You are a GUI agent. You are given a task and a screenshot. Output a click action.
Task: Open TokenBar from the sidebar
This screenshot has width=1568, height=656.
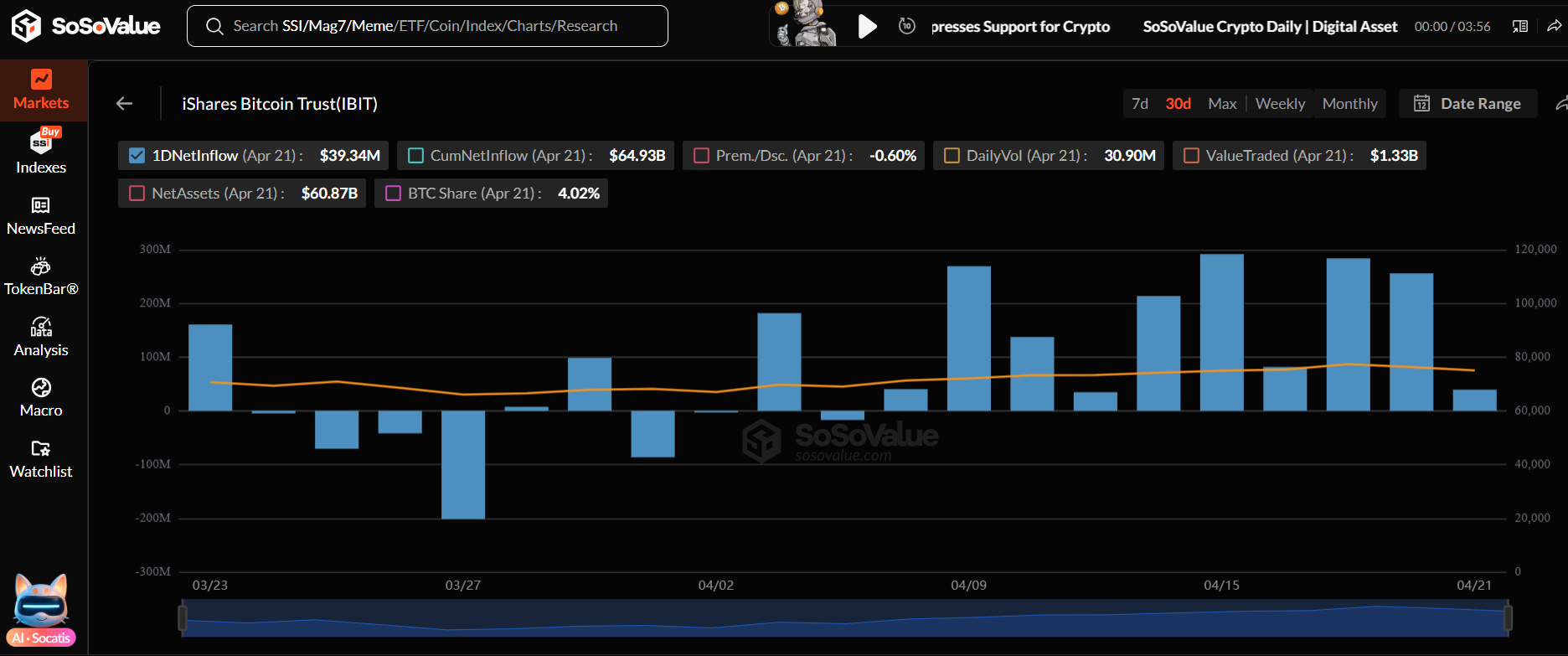click(41, 276)
